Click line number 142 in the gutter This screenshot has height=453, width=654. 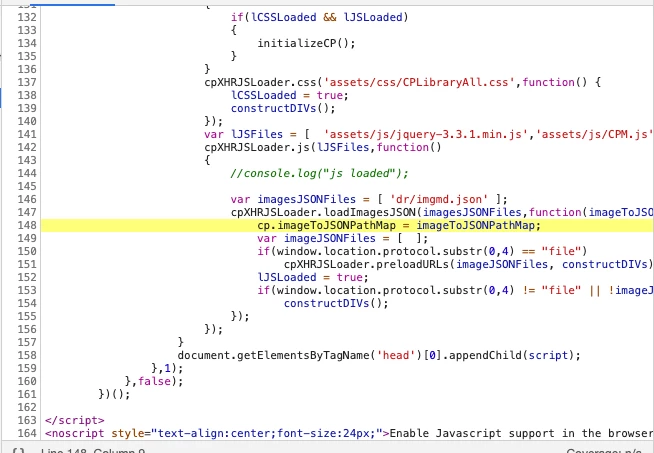point(27,147)
